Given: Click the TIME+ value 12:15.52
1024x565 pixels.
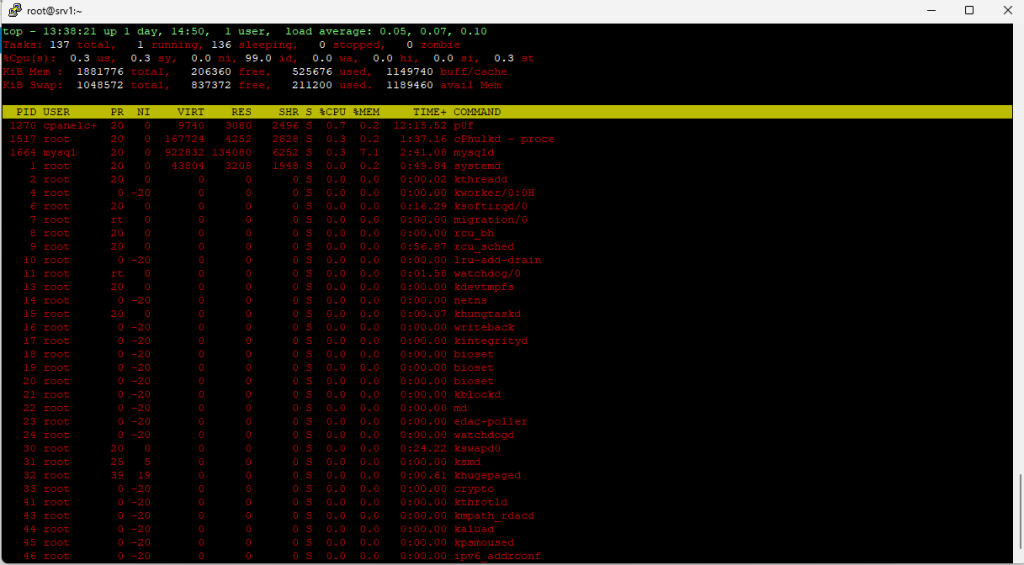Looking at the screenshot, I should click(420, 125).
